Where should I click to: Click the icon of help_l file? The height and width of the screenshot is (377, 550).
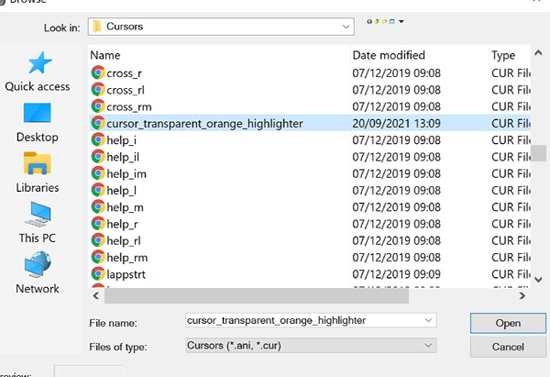coord(98,190)
